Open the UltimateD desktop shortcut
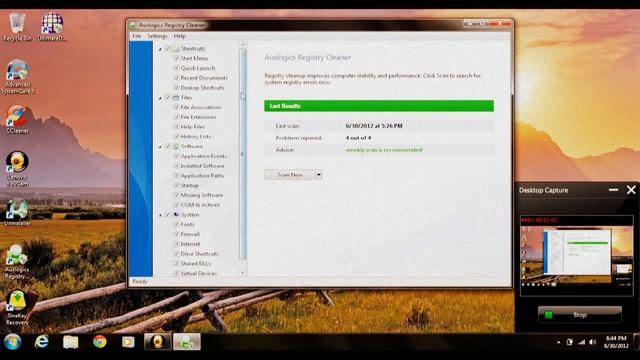This screenshot has width=640, height=360. point(51,27)
